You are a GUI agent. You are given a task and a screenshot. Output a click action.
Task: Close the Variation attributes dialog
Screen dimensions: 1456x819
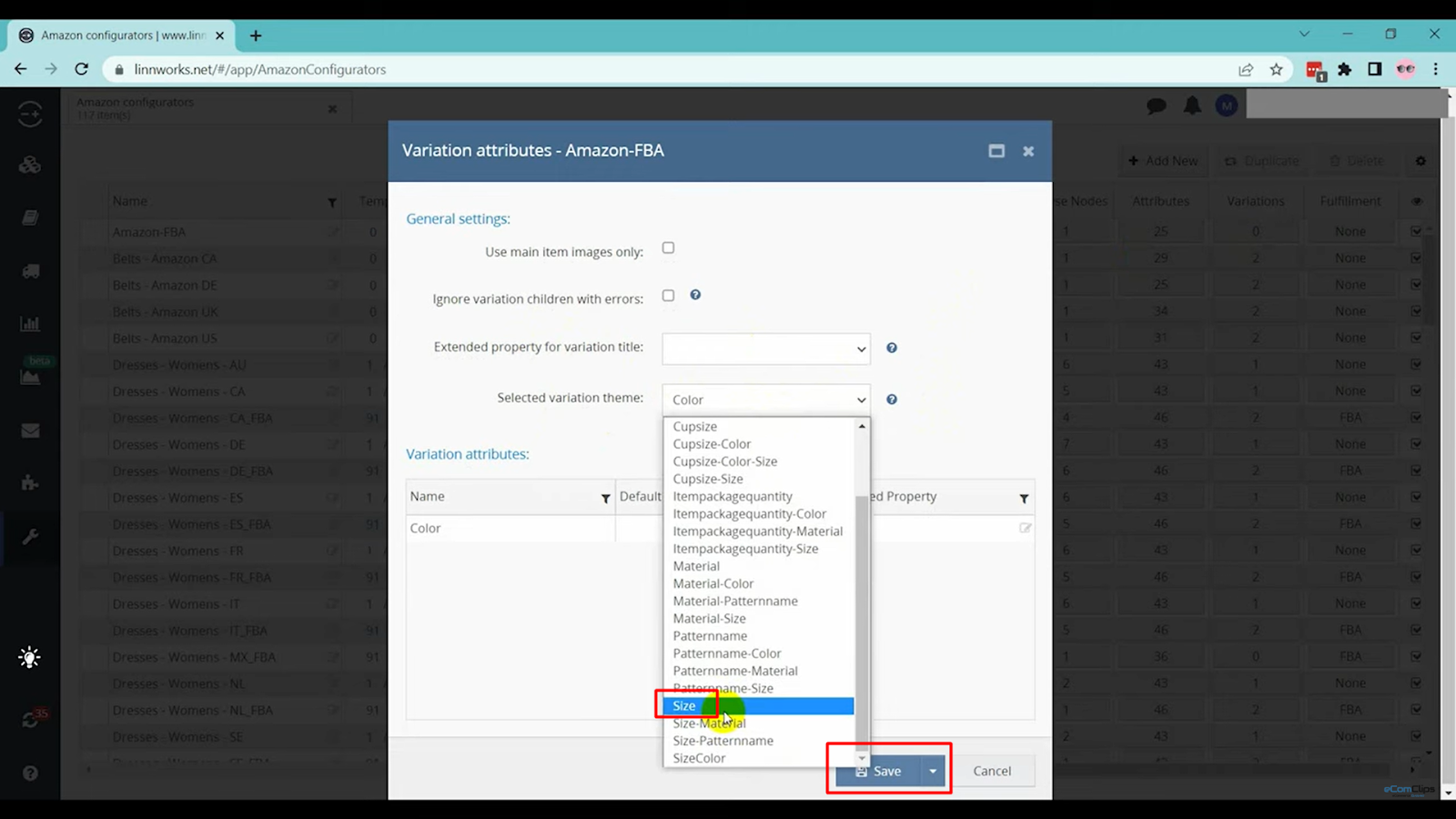[1028, 151]
